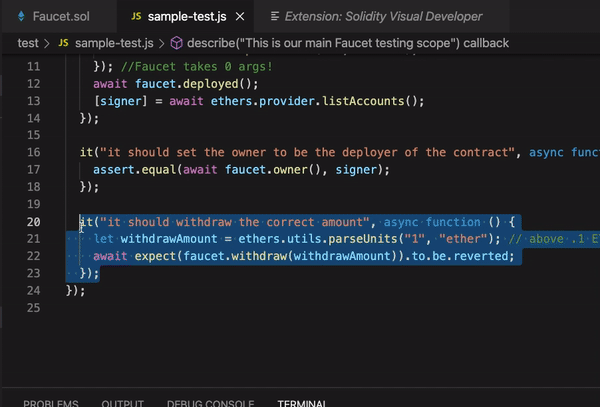Expand breadcrumb chevron after test
The width and height of the screenshot is (600, 407).
[x=47, y=44]
